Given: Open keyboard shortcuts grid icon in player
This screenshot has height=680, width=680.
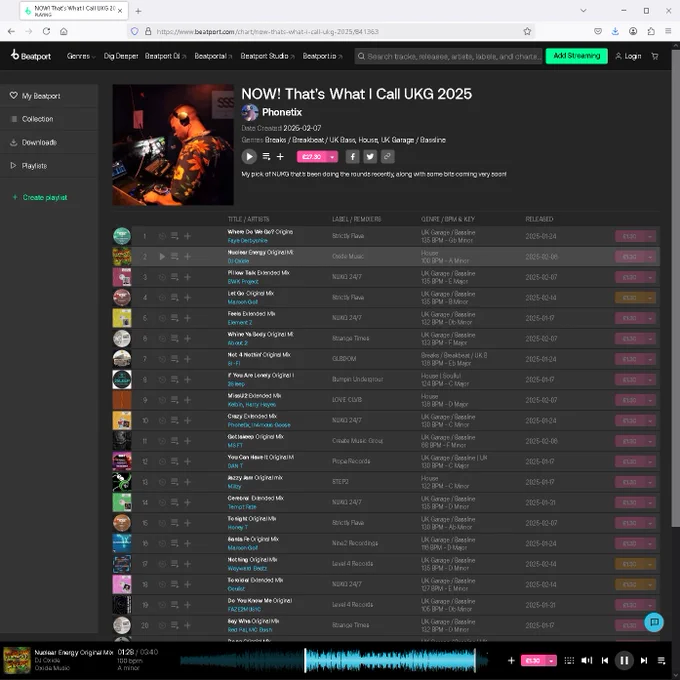Looking at the screenshot, I should 569,660.
